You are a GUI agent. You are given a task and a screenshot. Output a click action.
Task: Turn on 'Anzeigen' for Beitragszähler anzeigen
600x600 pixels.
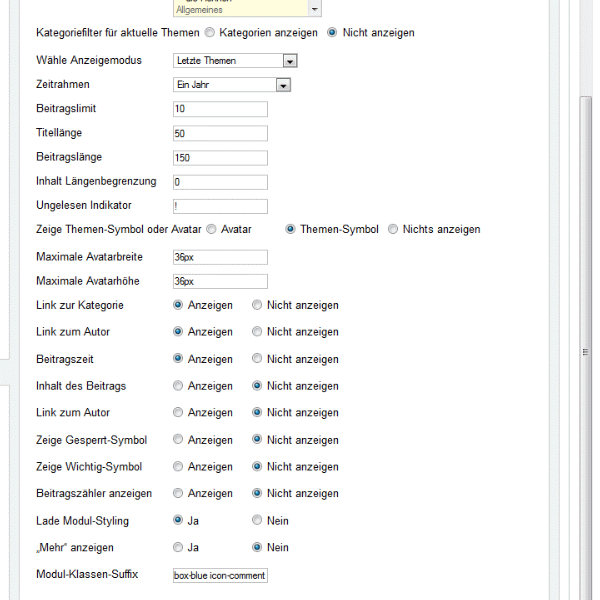(178, 494)
